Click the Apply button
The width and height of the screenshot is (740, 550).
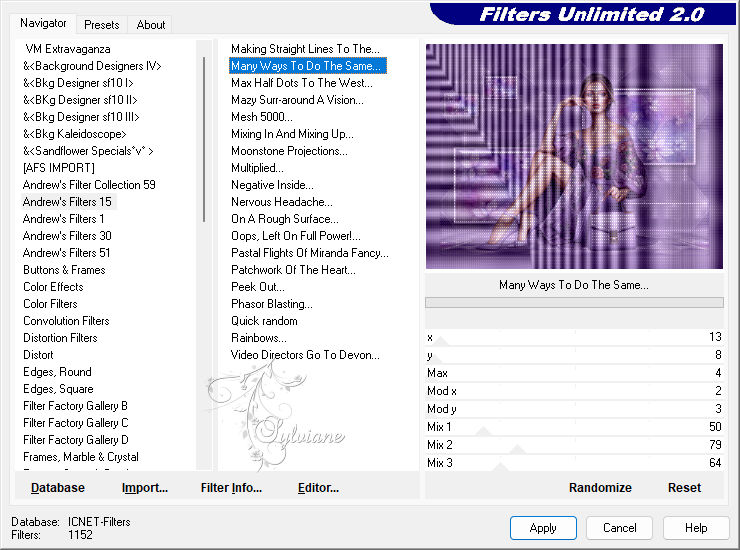[x=543, y=528]
